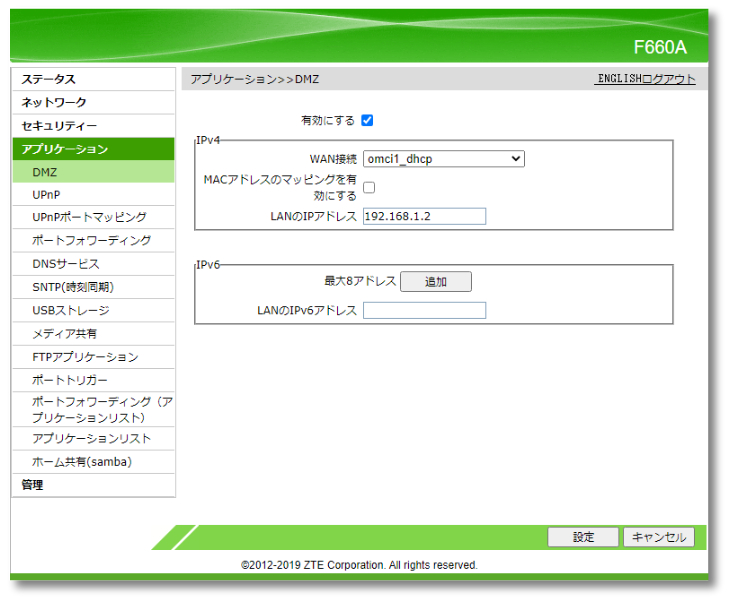Click the キャンセル button
Screen dimensions: 732x604
[x=659, y=537]
